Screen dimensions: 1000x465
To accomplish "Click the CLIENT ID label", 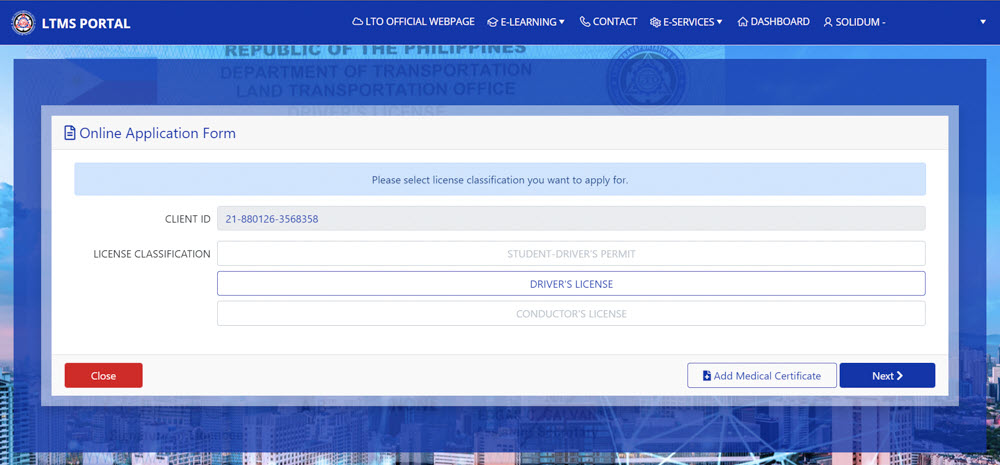I will 188,219.
